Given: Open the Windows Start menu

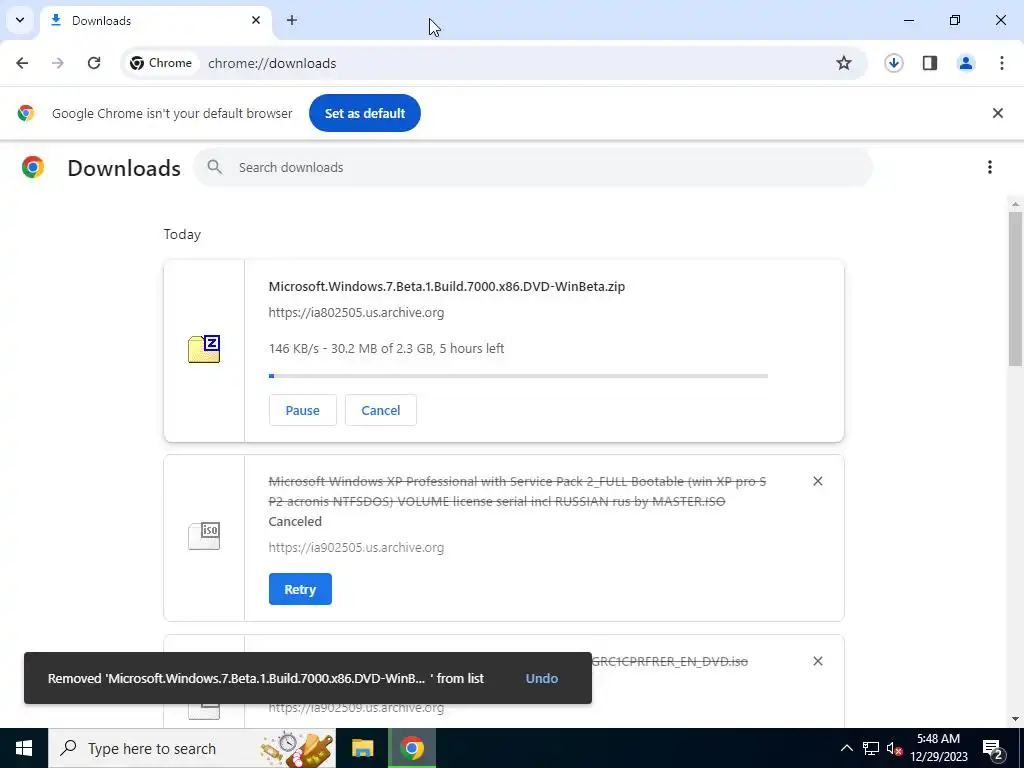Looking at the screenshot, I should click(24, 748).
